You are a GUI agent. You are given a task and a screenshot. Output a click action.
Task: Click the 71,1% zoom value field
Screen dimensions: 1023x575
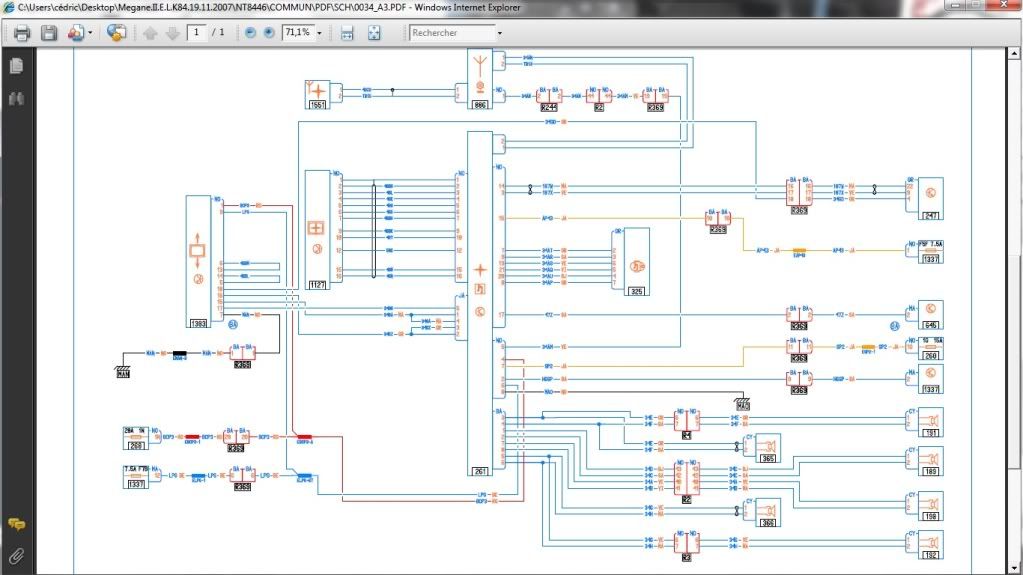coord(296,33)
